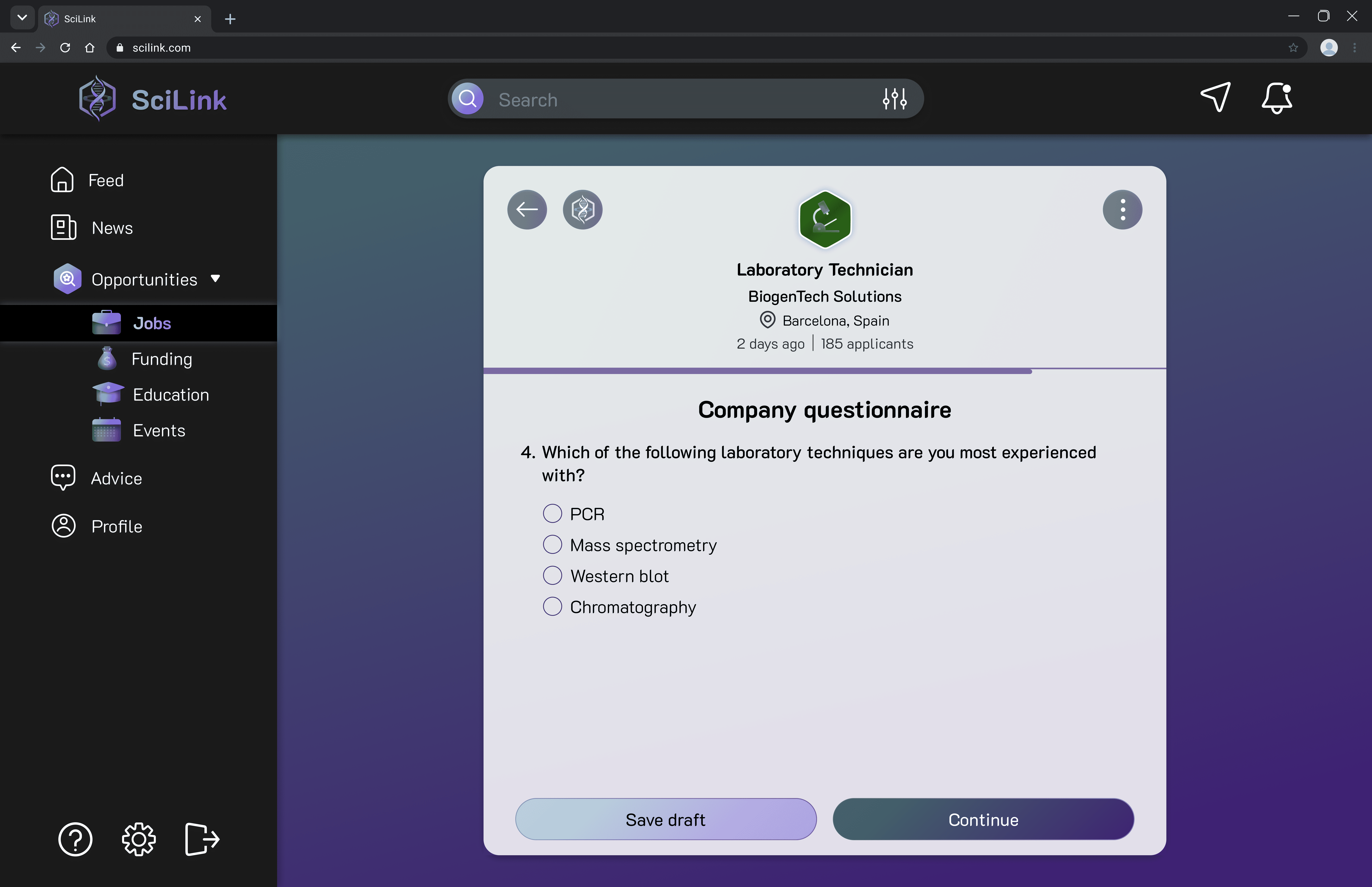This screenshot has width=1372, height=887.
Task: Click the Feed home icon
Action: click(x=62, y=180)
